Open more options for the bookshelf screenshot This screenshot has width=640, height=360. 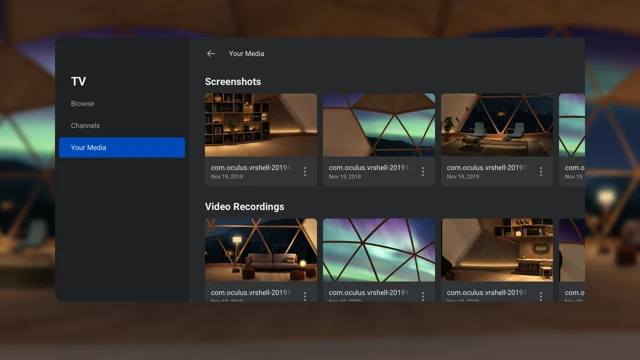tap(305, 171)
